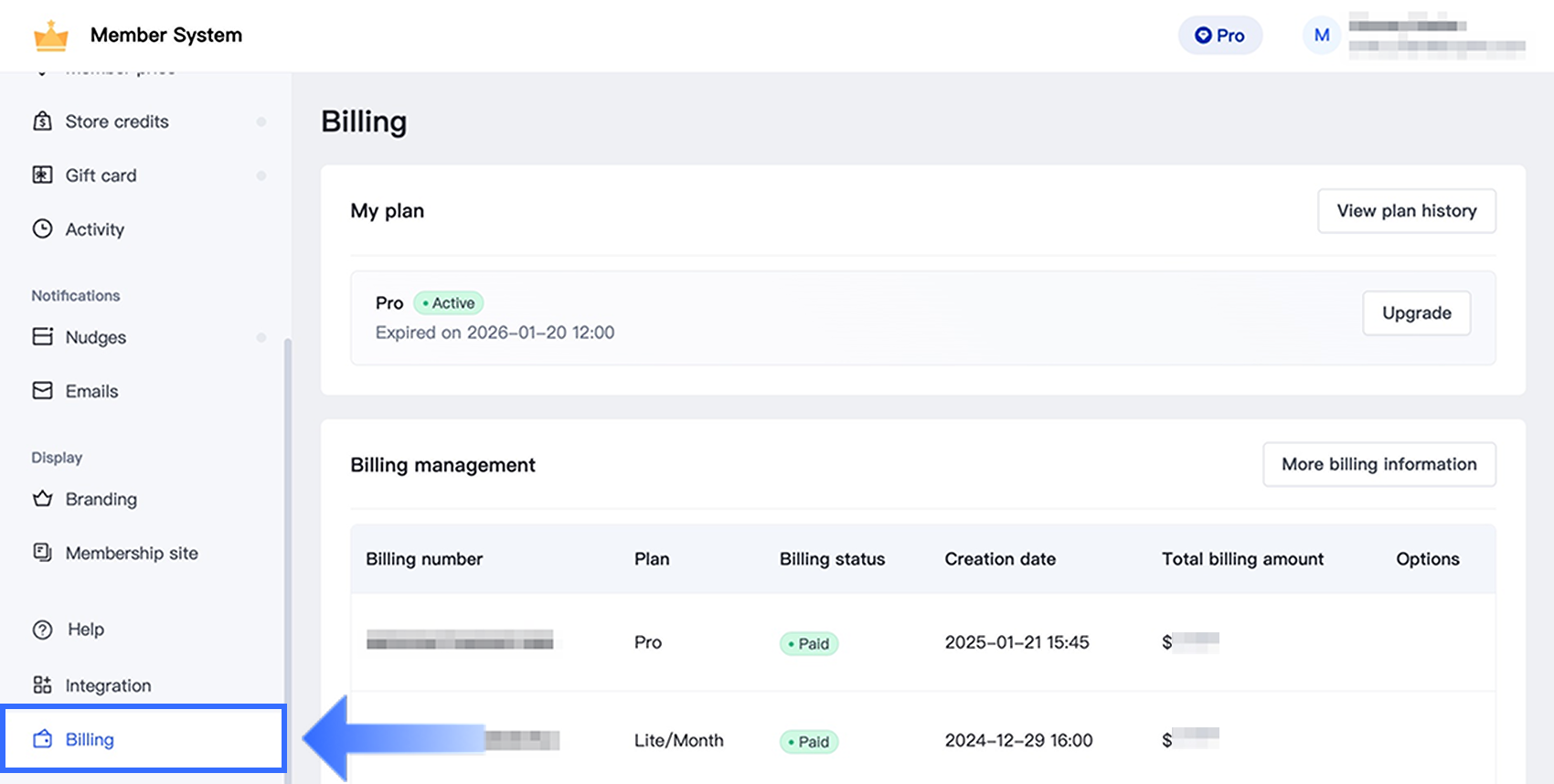Open the Billing menu item

[x=90, y=739]
